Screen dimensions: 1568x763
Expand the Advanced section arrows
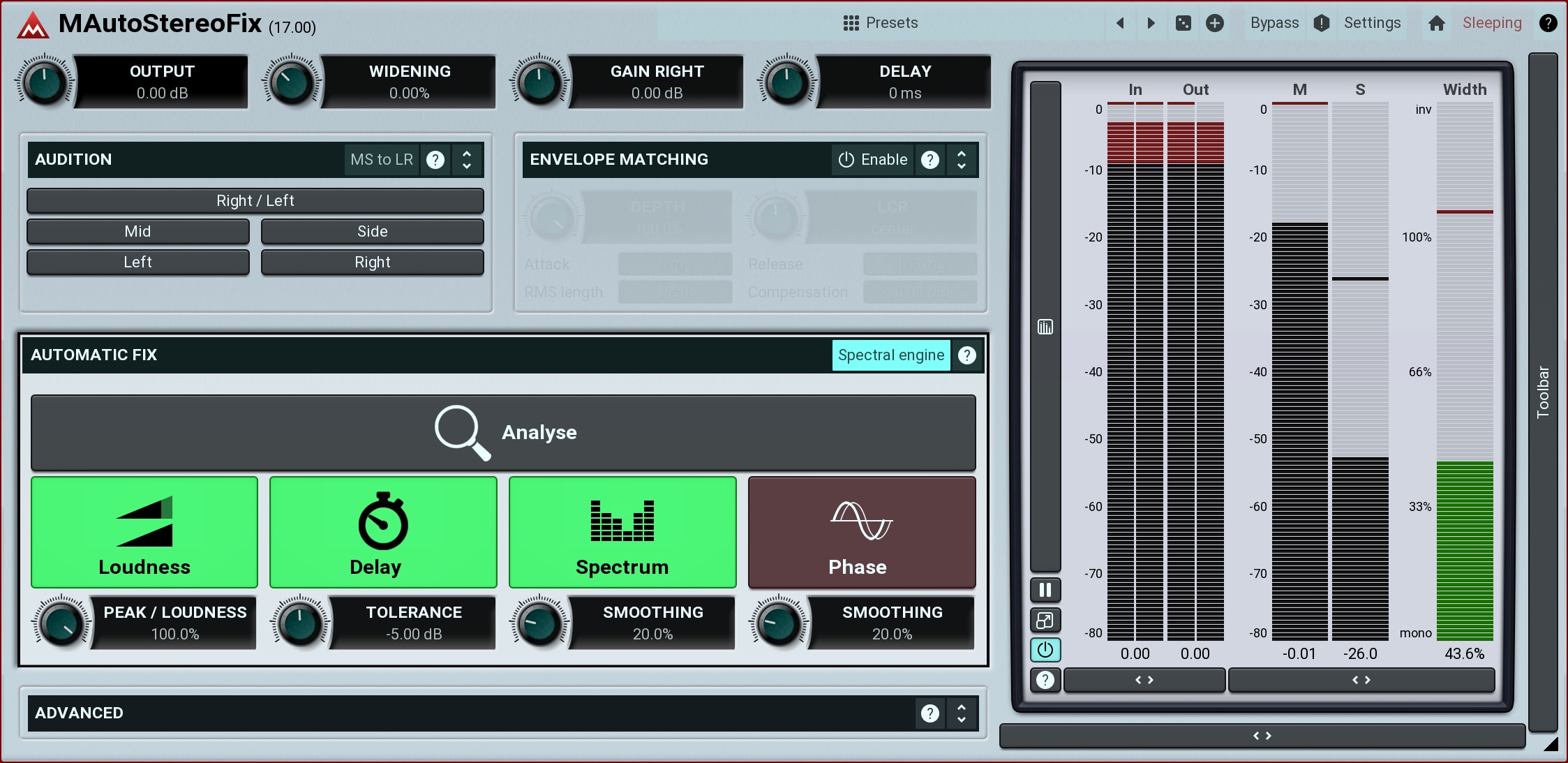tap(962, 713)
